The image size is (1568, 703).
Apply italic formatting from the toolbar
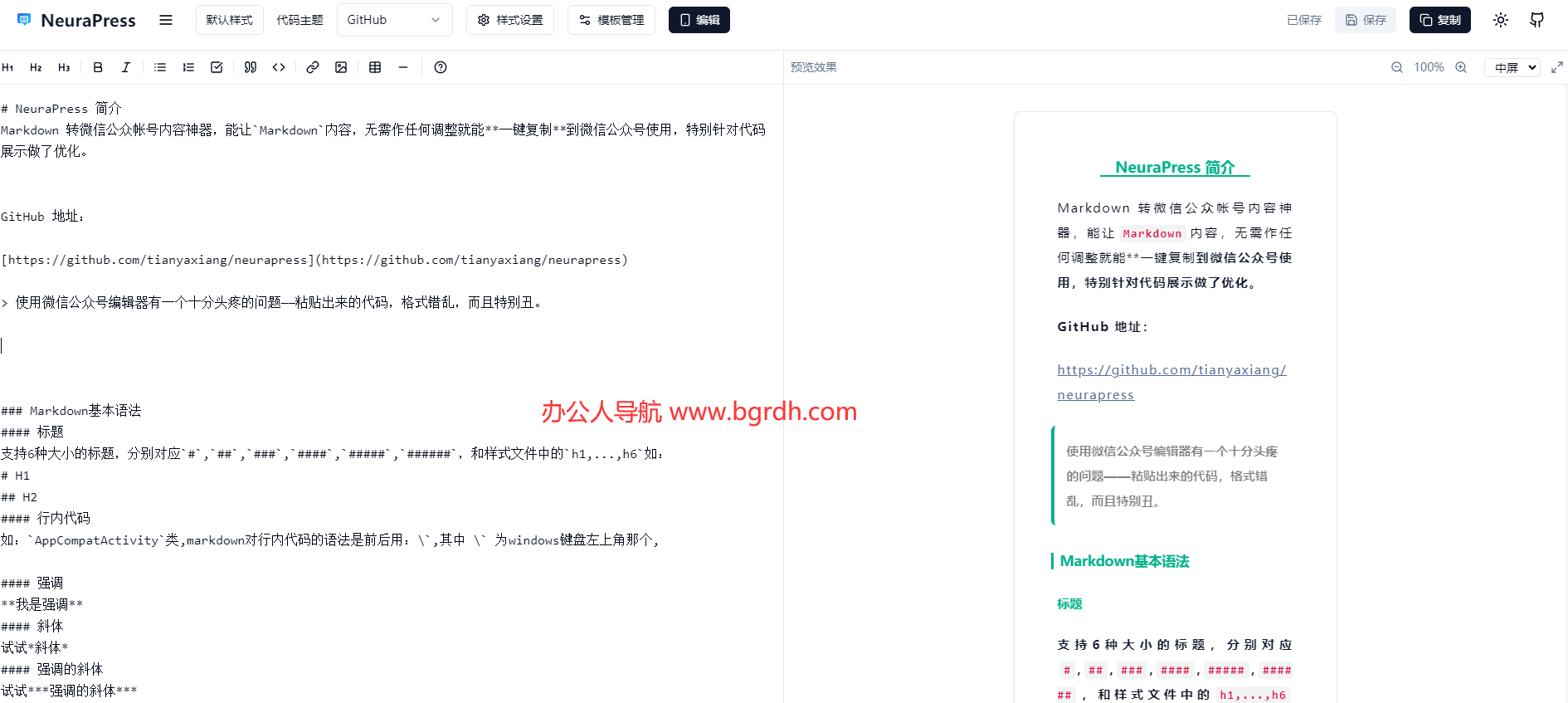[x=126, y=67]
